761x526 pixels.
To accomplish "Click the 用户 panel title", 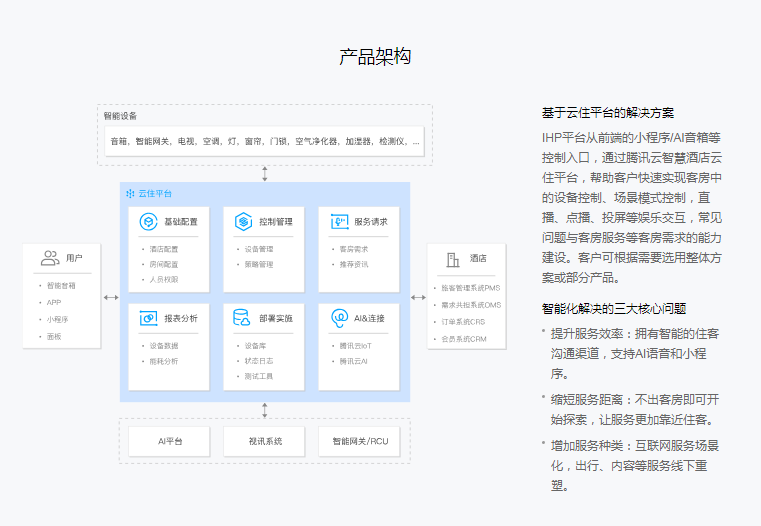I will [74, 258].
